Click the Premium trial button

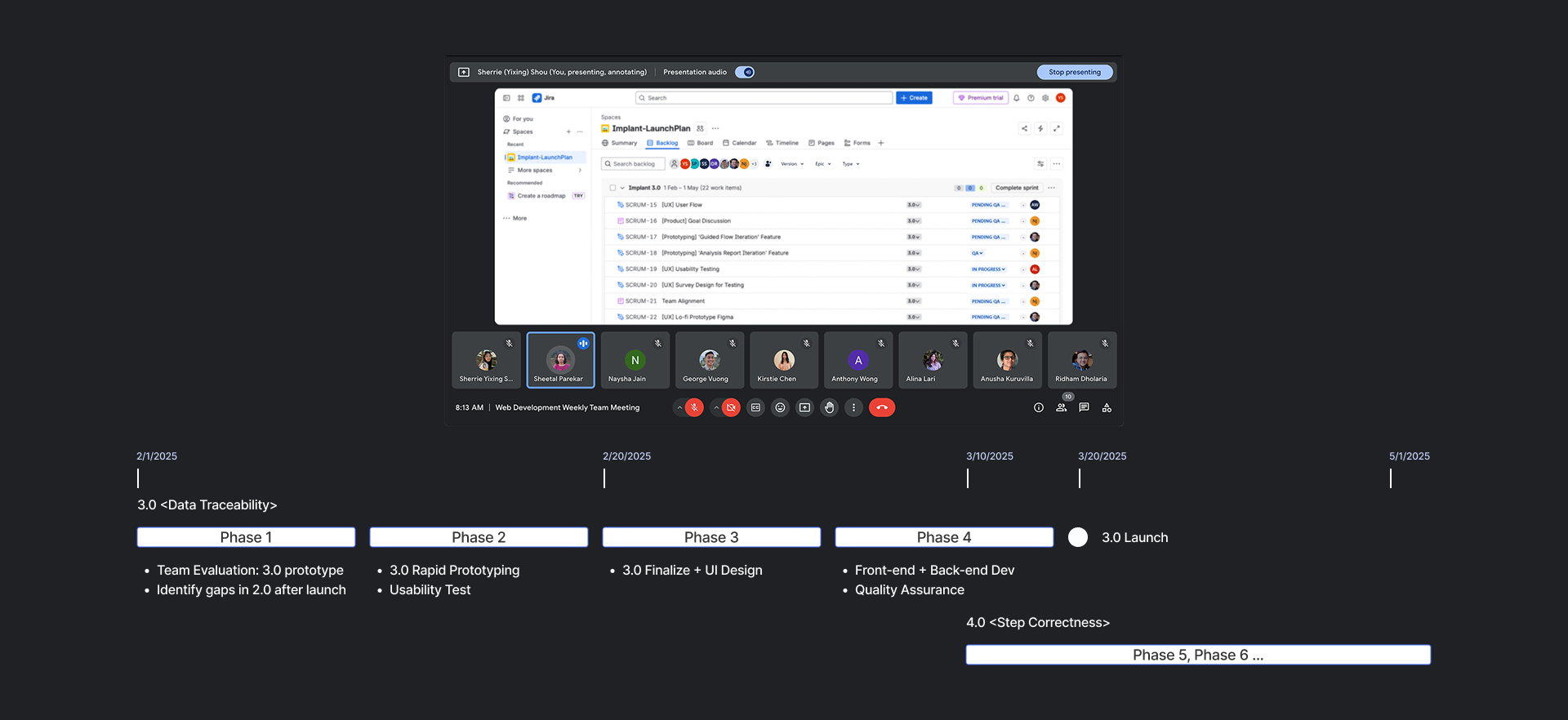point(981,98)
